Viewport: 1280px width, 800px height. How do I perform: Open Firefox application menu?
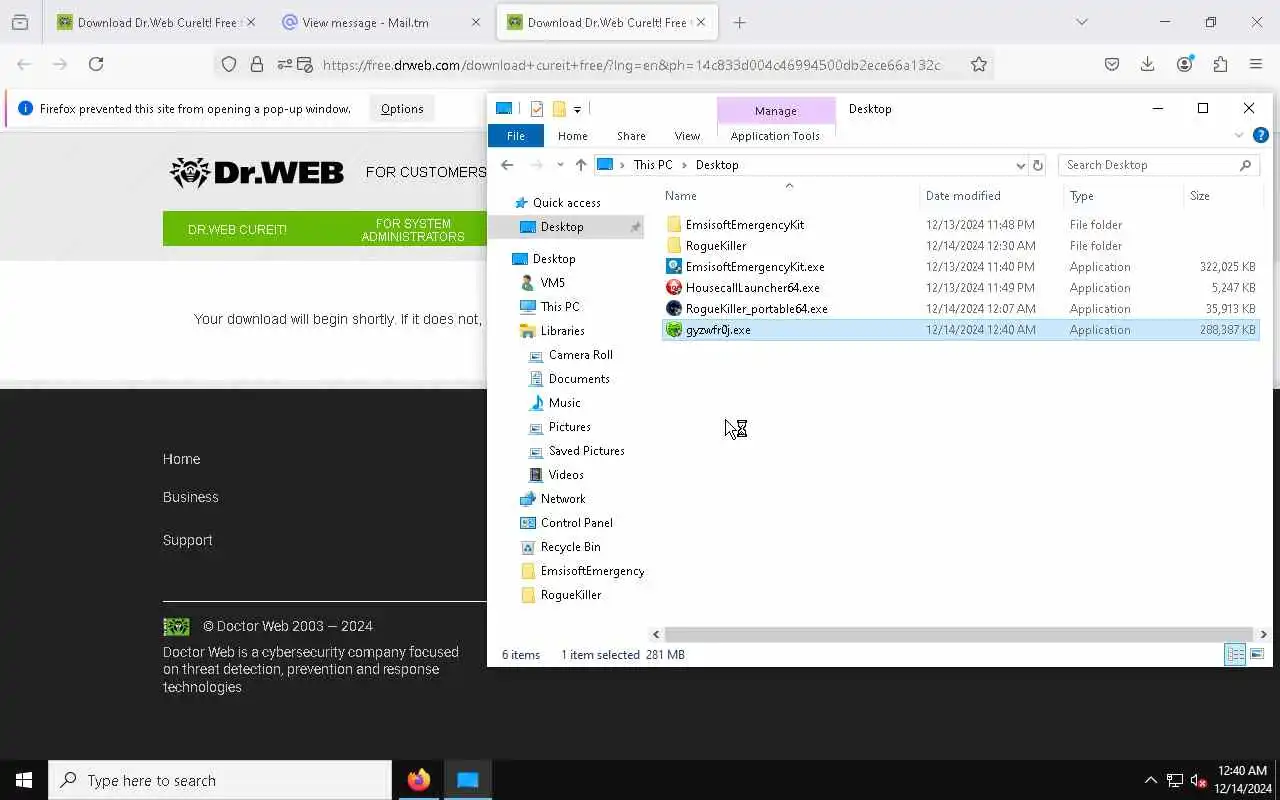click(1256, 64)
